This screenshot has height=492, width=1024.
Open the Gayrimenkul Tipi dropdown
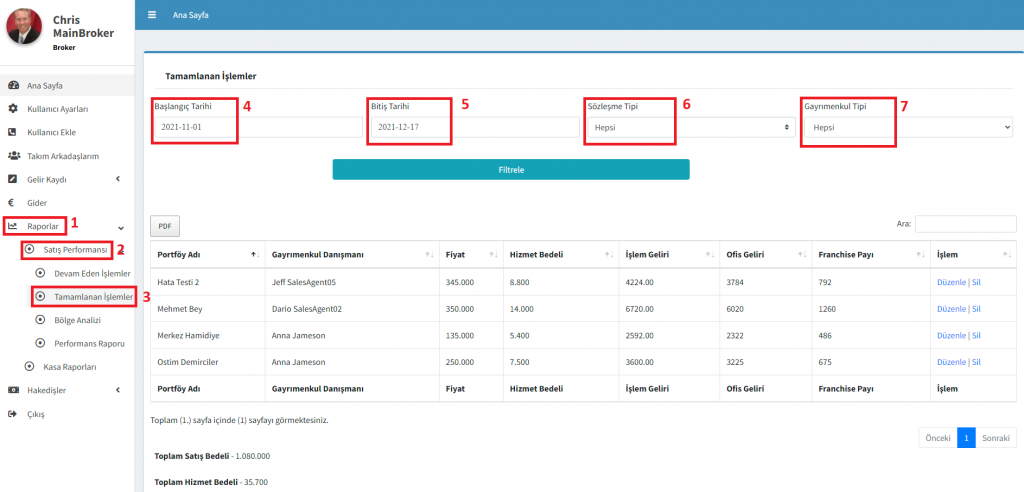pyautogui.click(x=907, y=127)
